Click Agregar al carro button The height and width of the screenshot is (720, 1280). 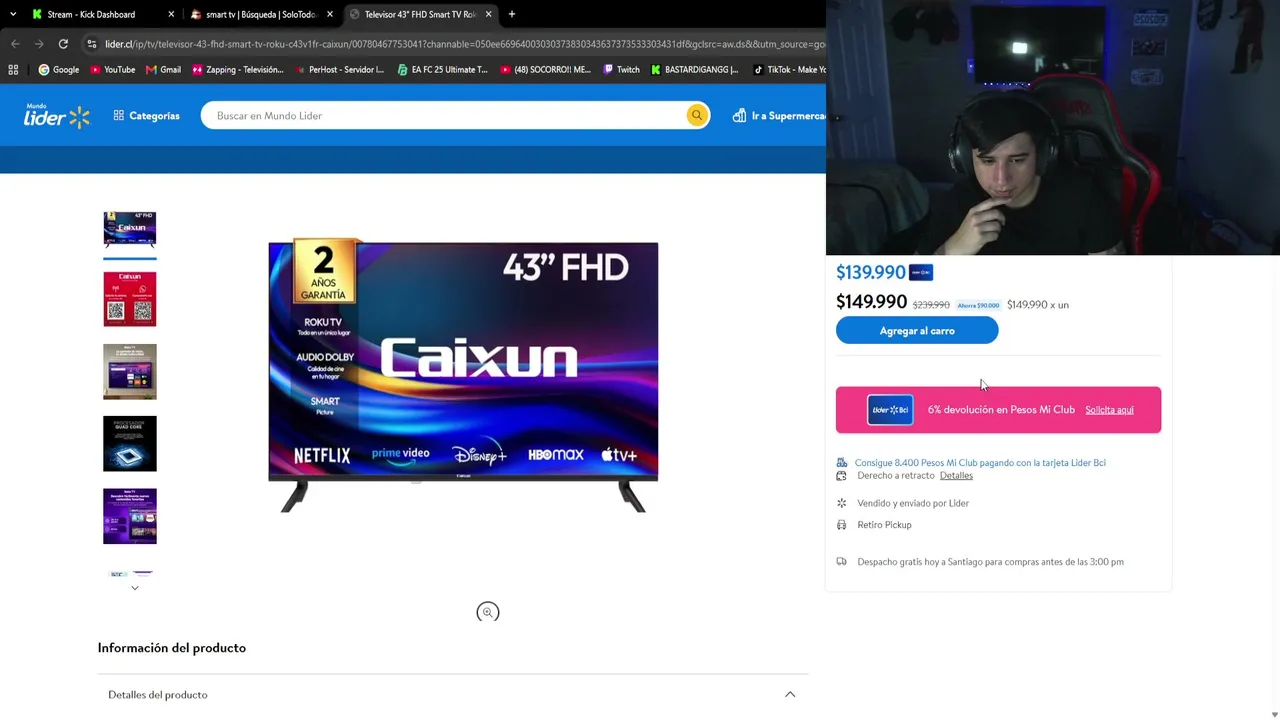pos(917,331)
